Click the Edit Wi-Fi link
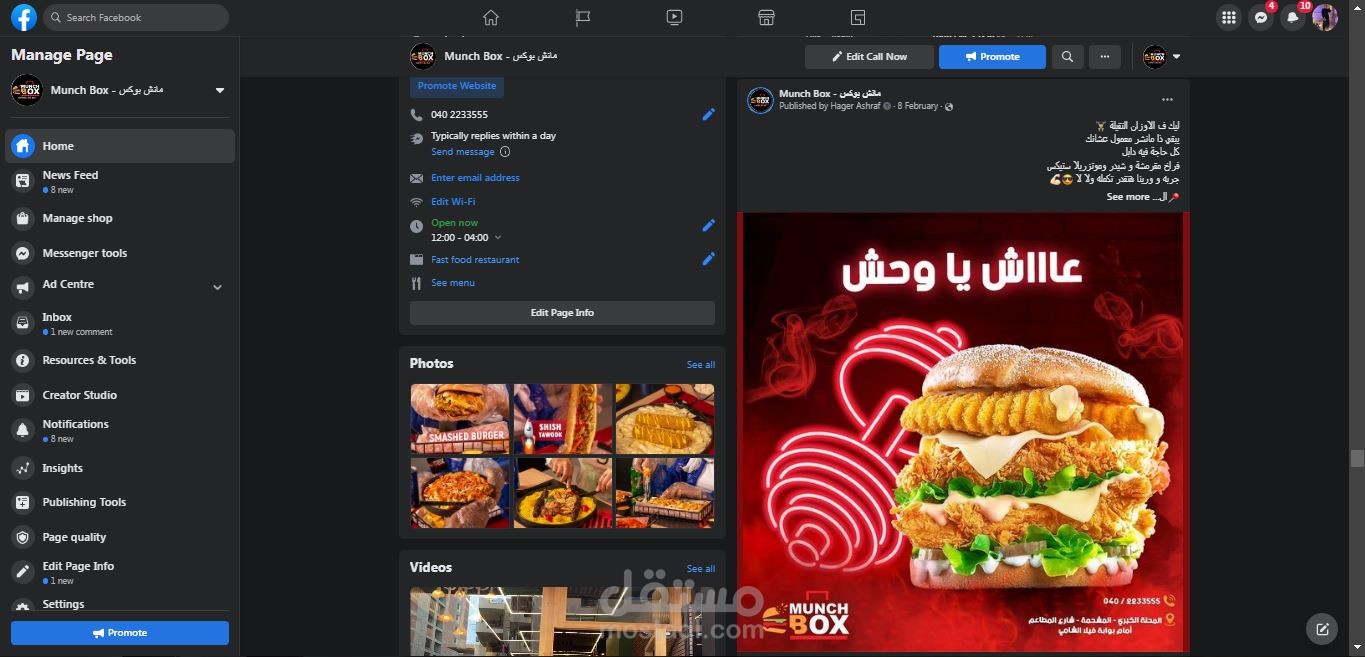Viewport: 1365px width, 657px height. [x=453, y=202]
